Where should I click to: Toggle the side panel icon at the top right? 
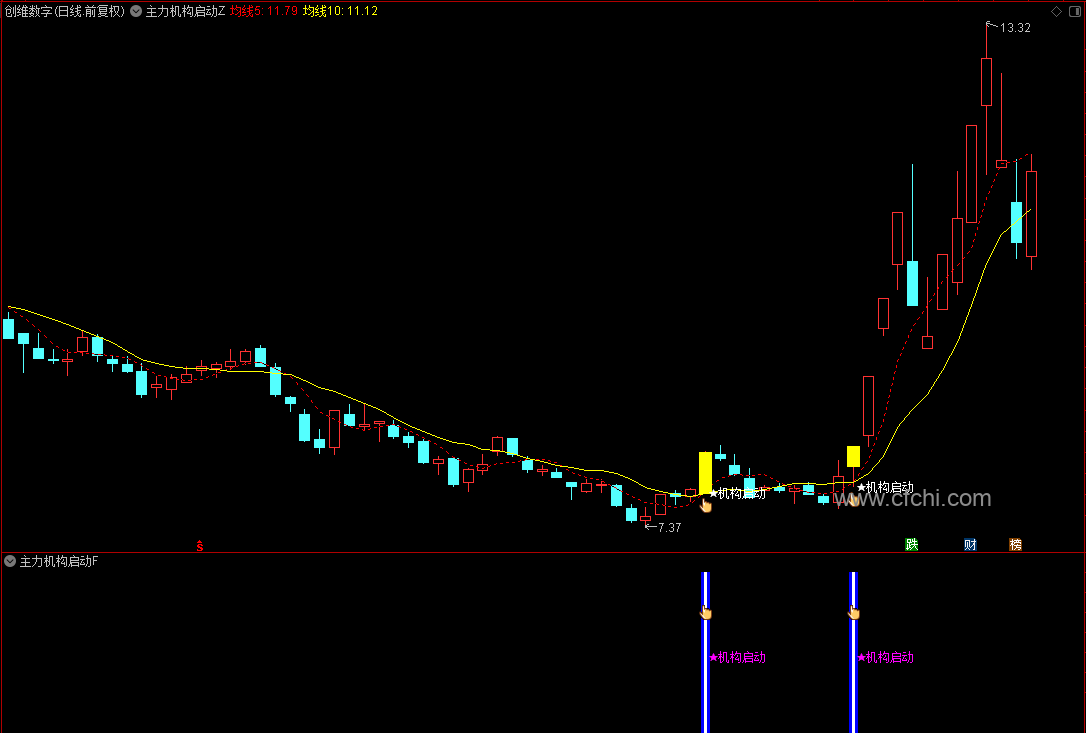coord(1075,11)
